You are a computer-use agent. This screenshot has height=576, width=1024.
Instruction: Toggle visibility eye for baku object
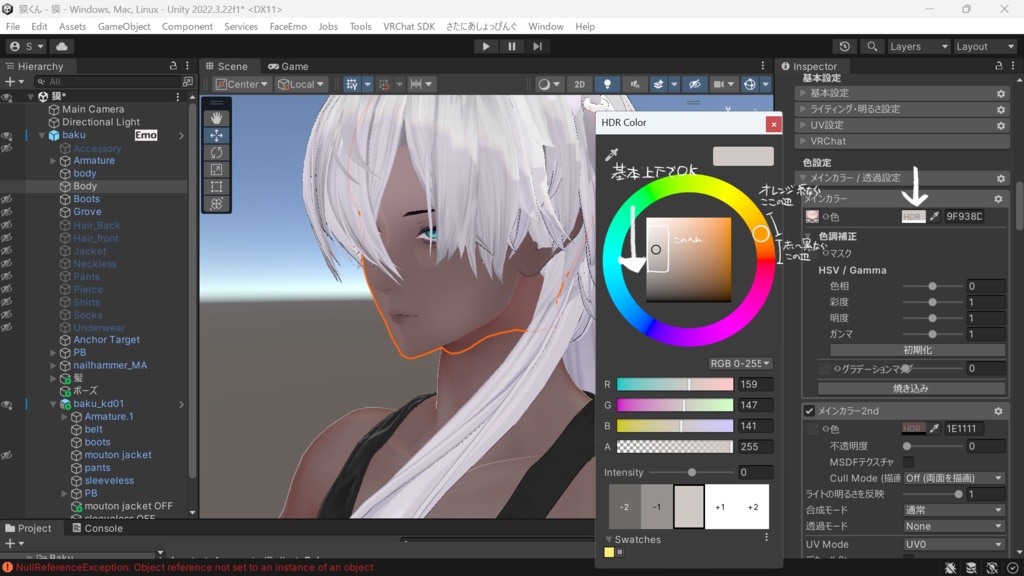tap(7, 135)
